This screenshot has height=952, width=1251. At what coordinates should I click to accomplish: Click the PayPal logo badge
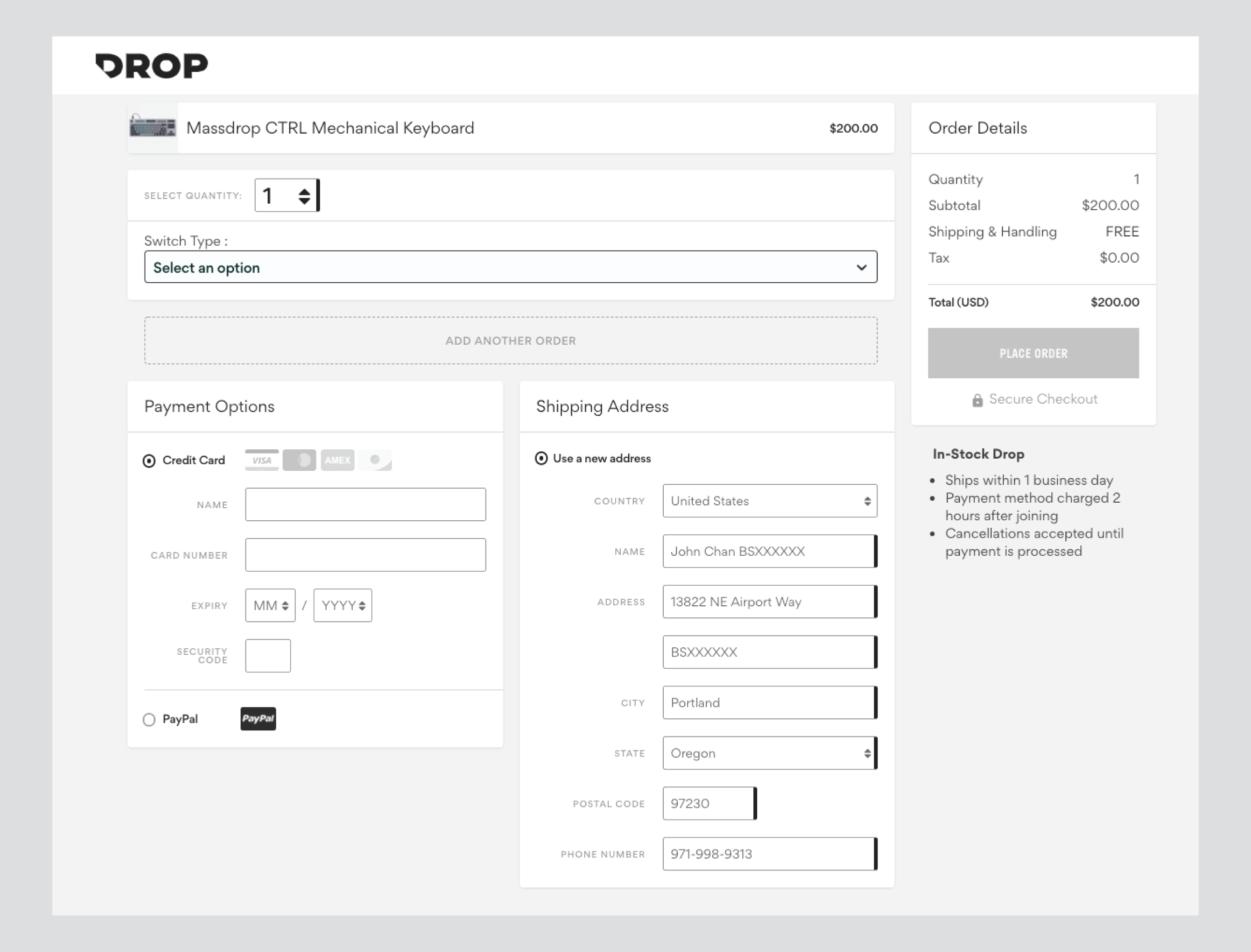[x=258, y=718]
